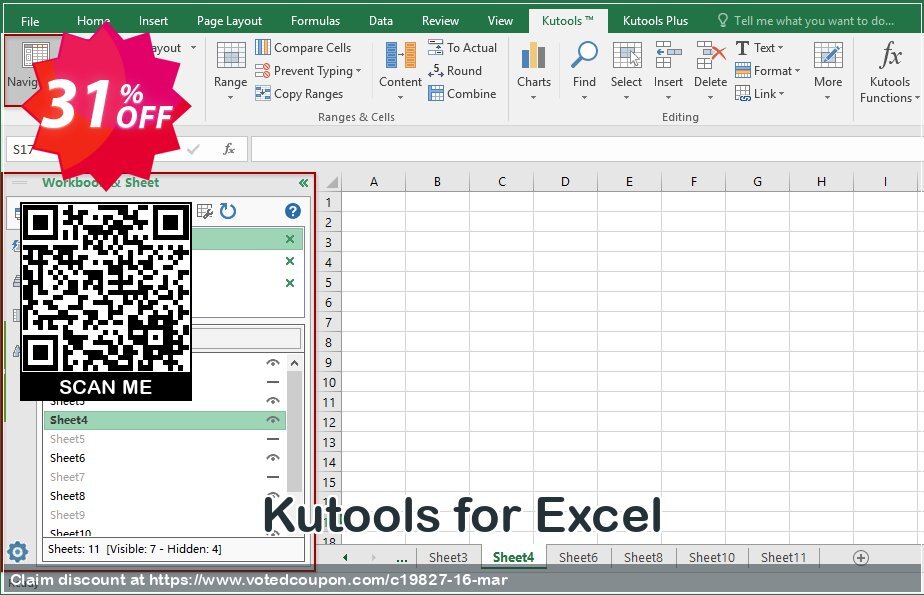Switch to the Insert ribbon tab
Viewport: 924px width, 595px height.
(153, 21)
